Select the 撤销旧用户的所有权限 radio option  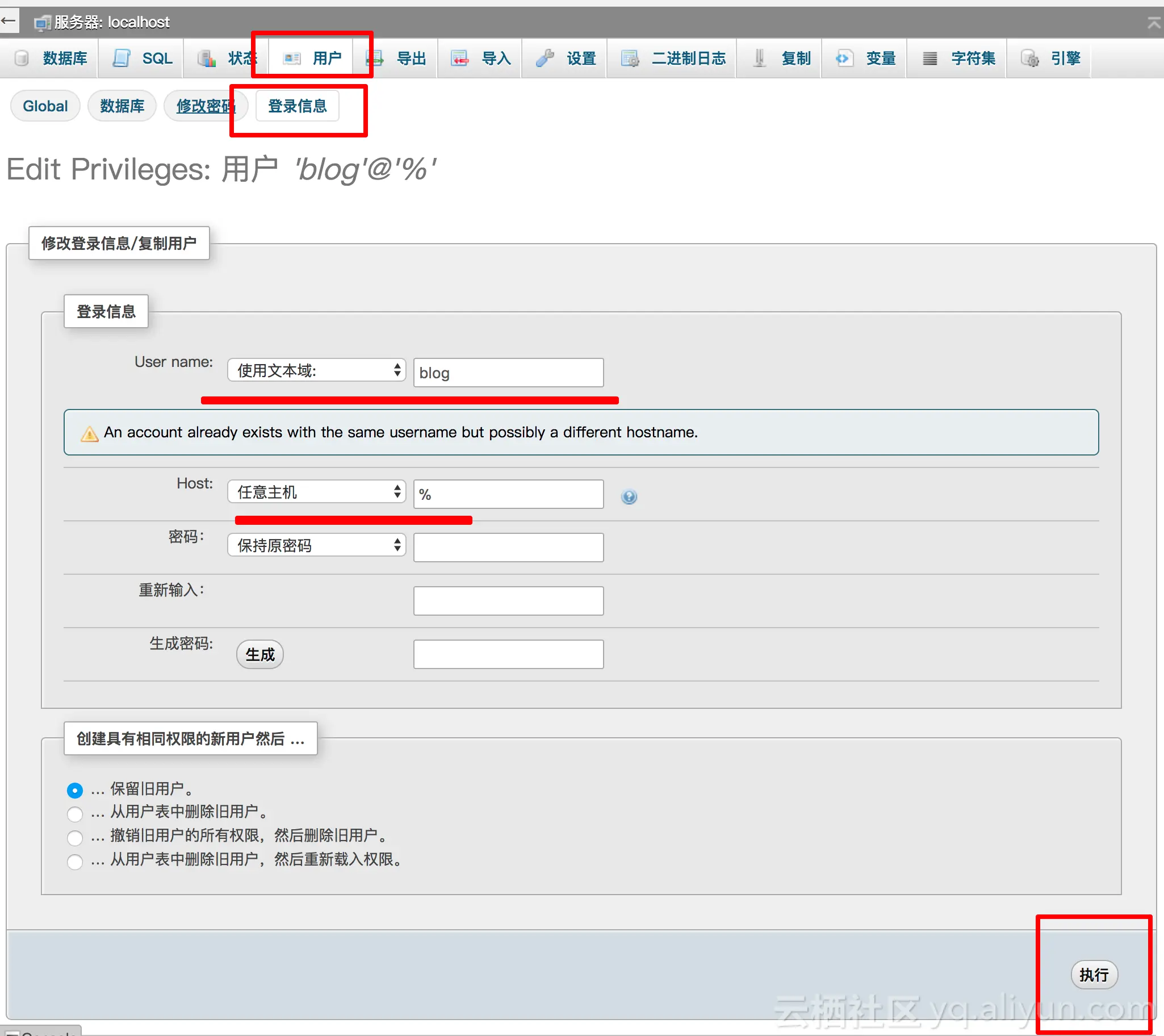coord(74,837)
